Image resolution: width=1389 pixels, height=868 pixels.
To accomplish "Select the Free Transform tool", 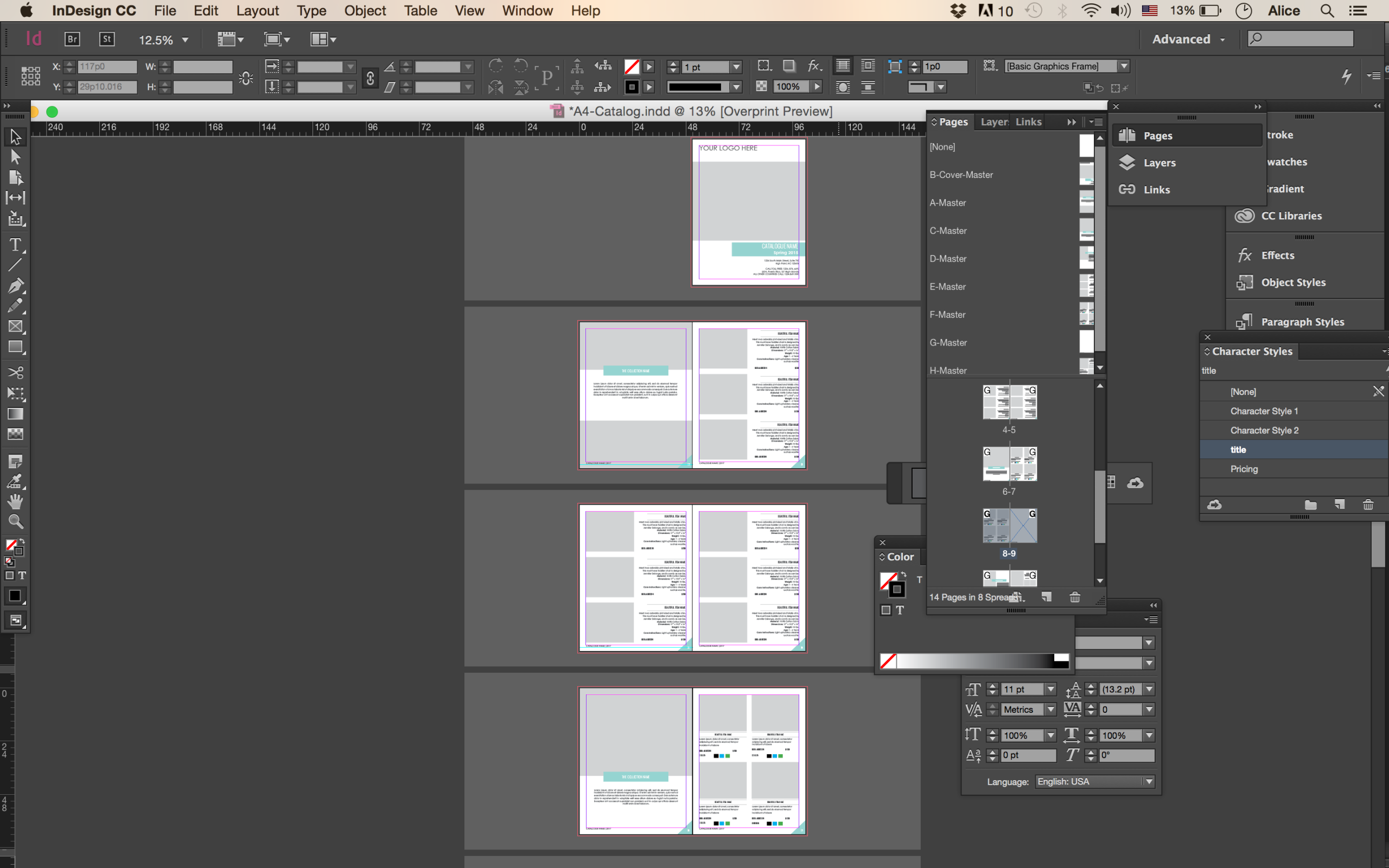I will pos(16,393).
